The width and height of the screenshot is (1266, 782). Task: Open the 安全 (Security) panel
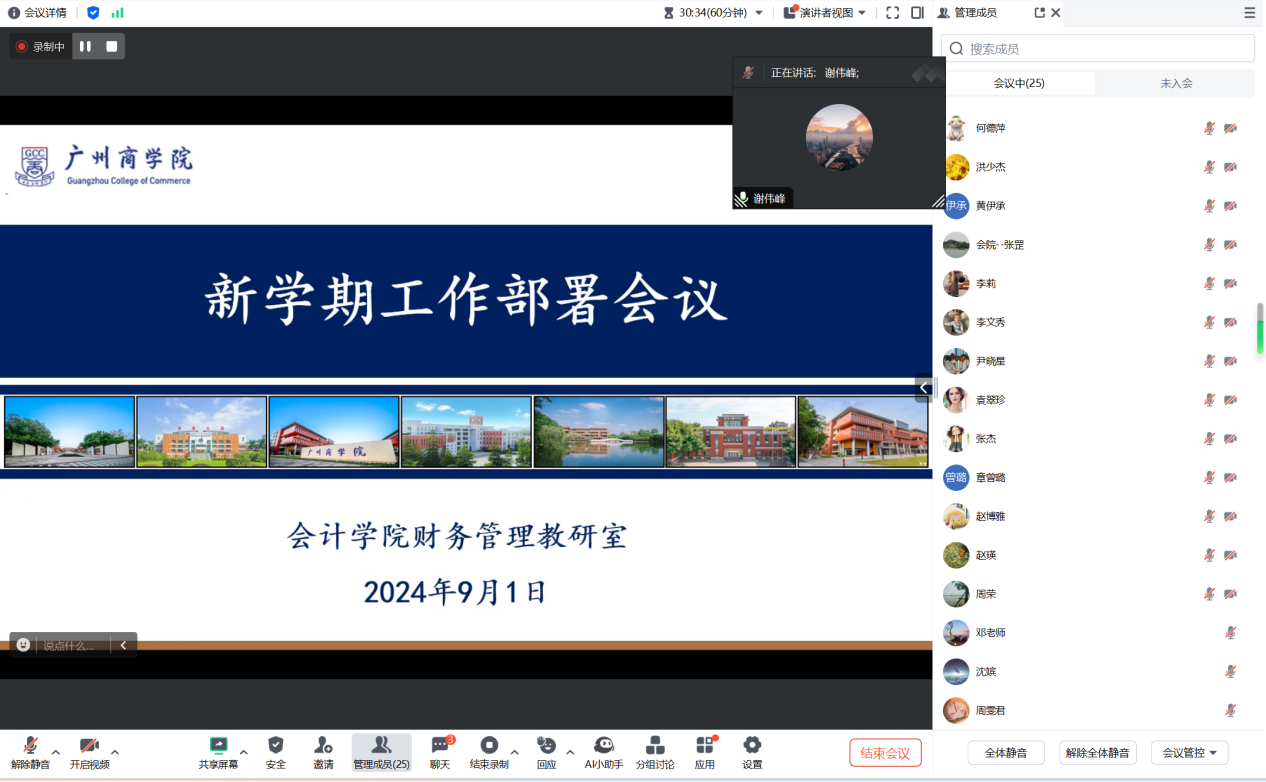tap(275, 752)
